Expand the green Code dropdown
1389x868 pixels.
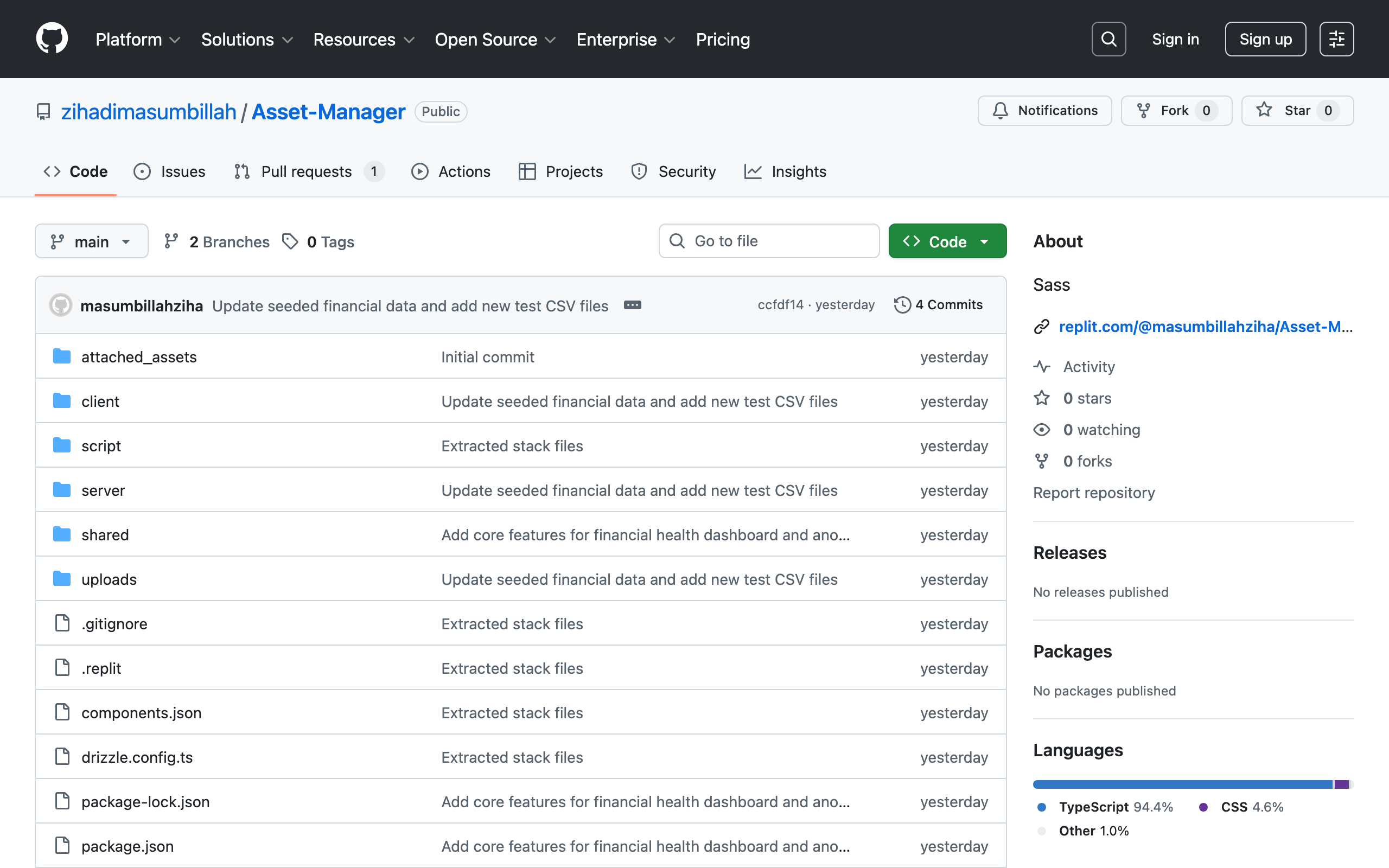coord(947,242)
